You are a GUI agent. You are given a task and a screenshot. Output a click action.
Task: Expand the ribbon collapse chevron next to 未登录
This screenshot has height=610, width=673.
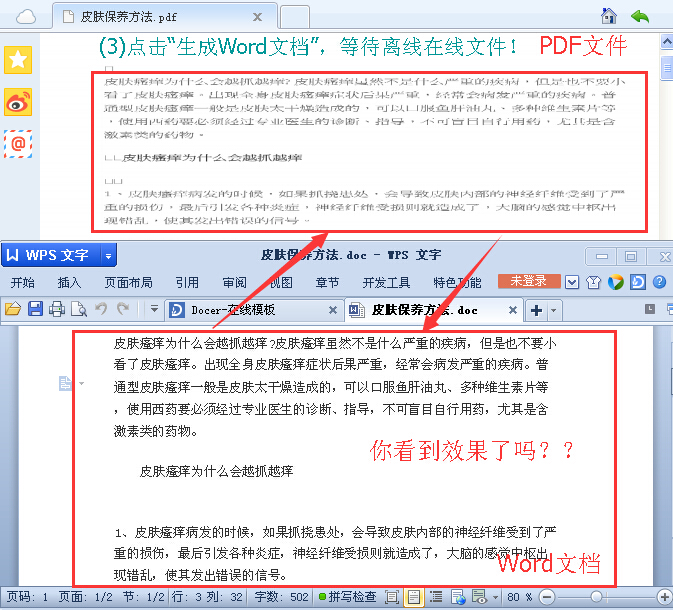[572, 282]
